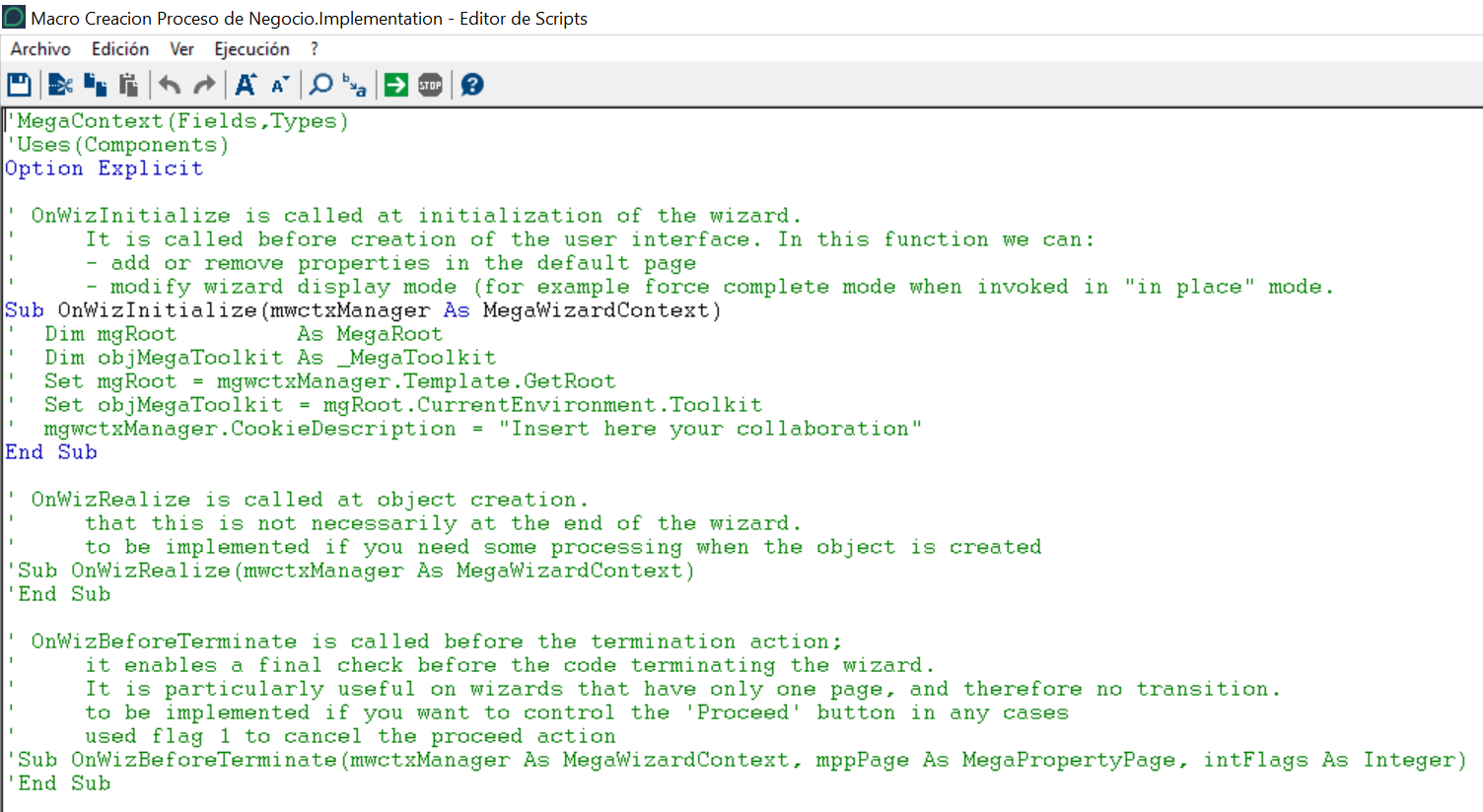Stop script execution with the STOP icon
Screen dimensions: 1483x812
(x=431, y=85)
